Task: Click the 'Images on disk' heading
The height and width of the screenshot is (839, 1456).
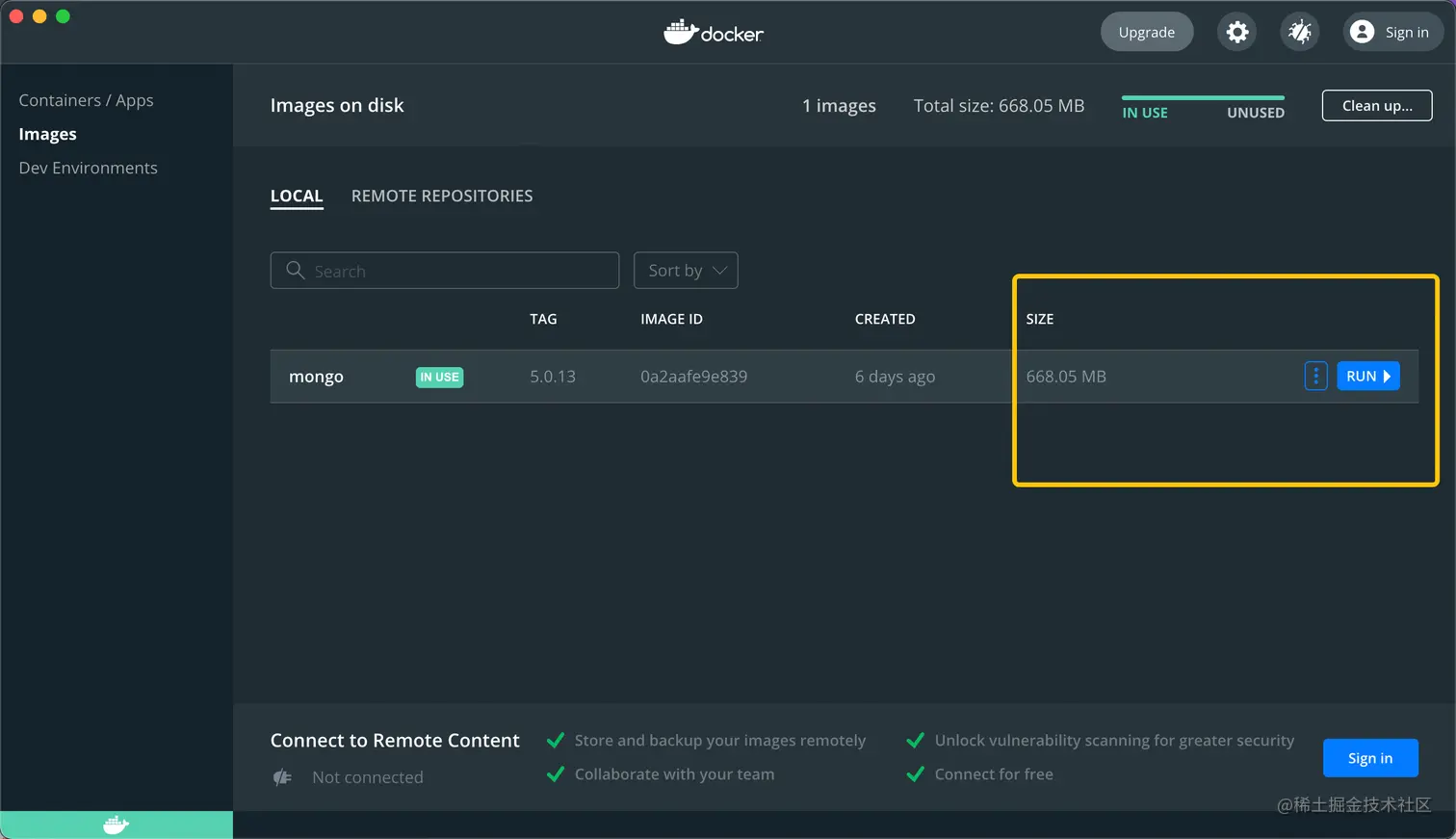Action: point(337,106)
